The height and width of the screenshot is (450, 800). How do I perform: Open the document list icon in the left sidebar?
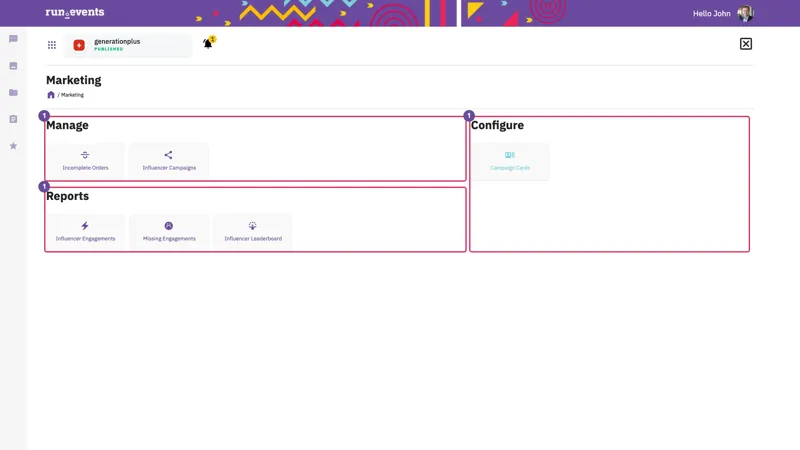[13, 119]
